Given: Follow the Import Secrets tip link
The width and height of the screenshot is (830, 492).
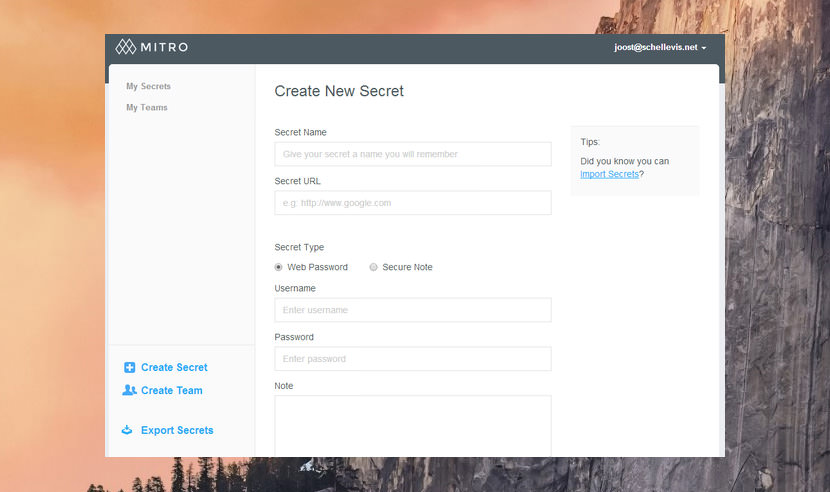Looking at the screenshot, I should coord(609,174).
